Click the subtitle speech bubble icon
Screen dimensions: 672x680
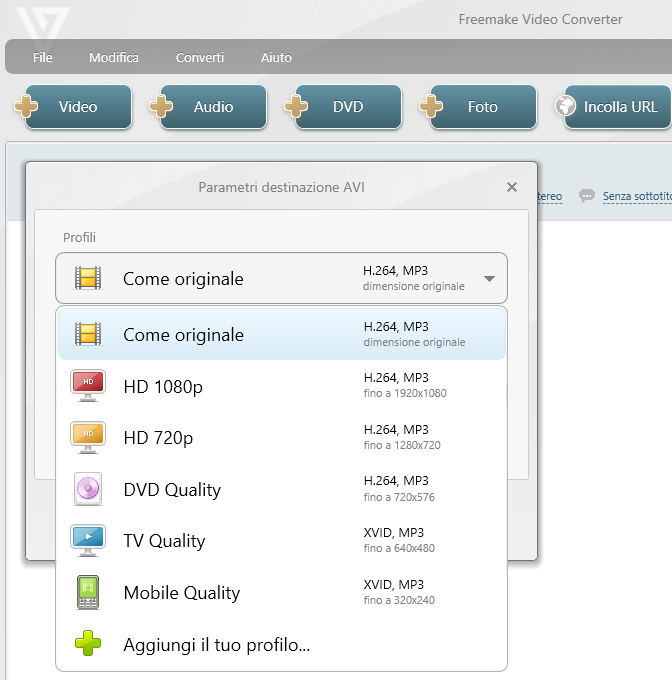pyautogui.click(x=587, y=196)
